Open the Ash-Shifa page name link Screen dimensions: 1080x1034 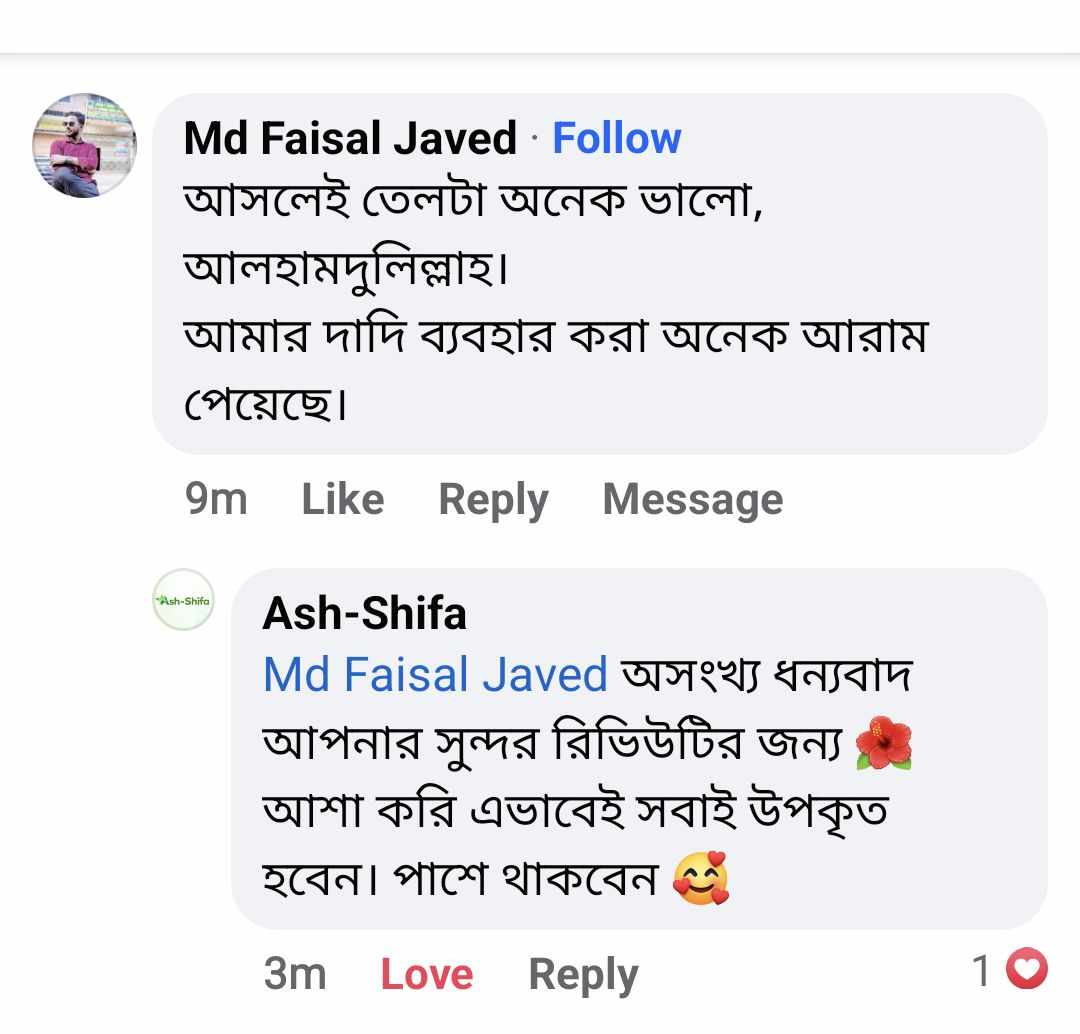point(364,613)
